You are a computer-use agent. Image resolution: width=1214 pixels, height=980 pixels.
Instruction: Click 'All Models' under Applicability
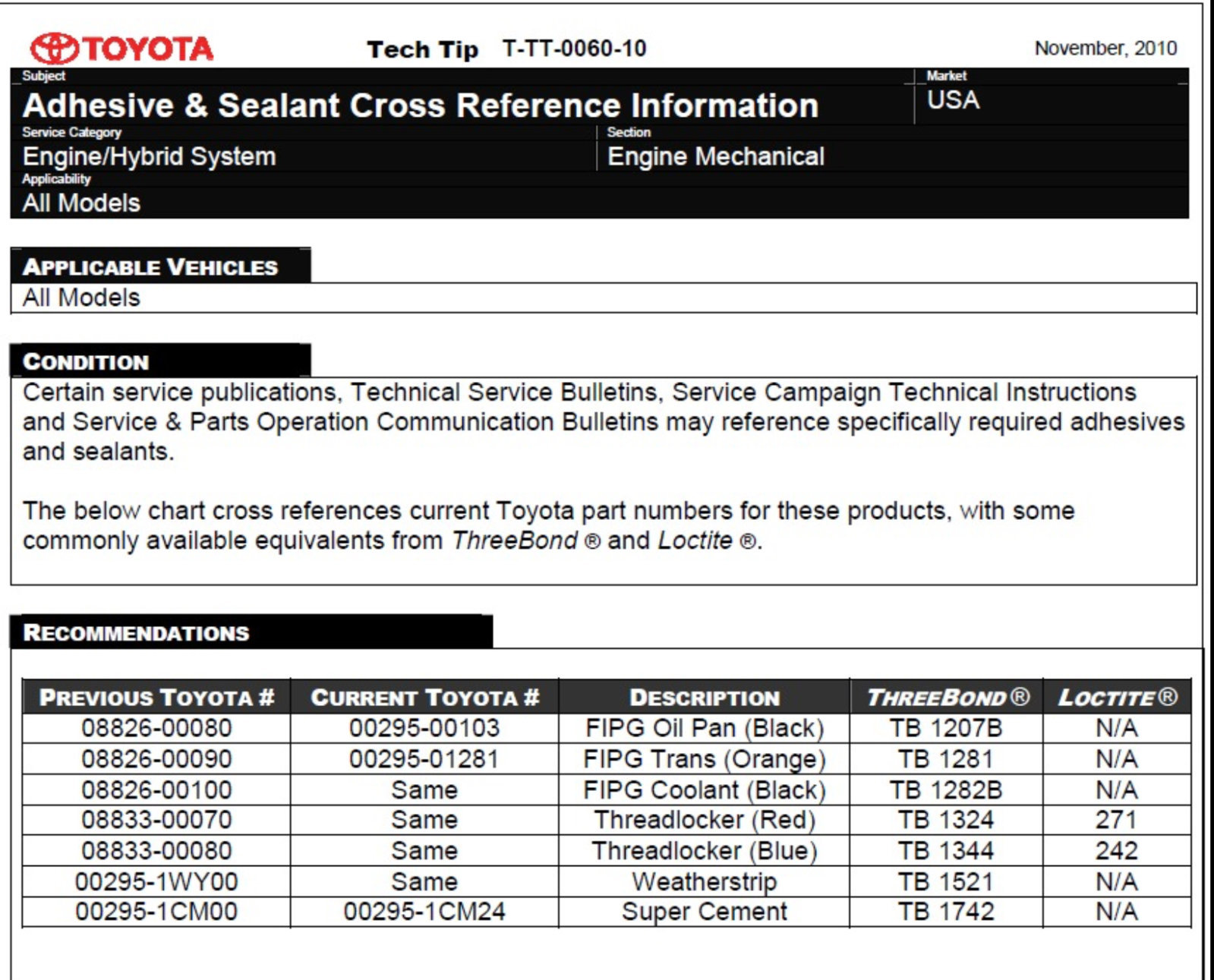81,203
